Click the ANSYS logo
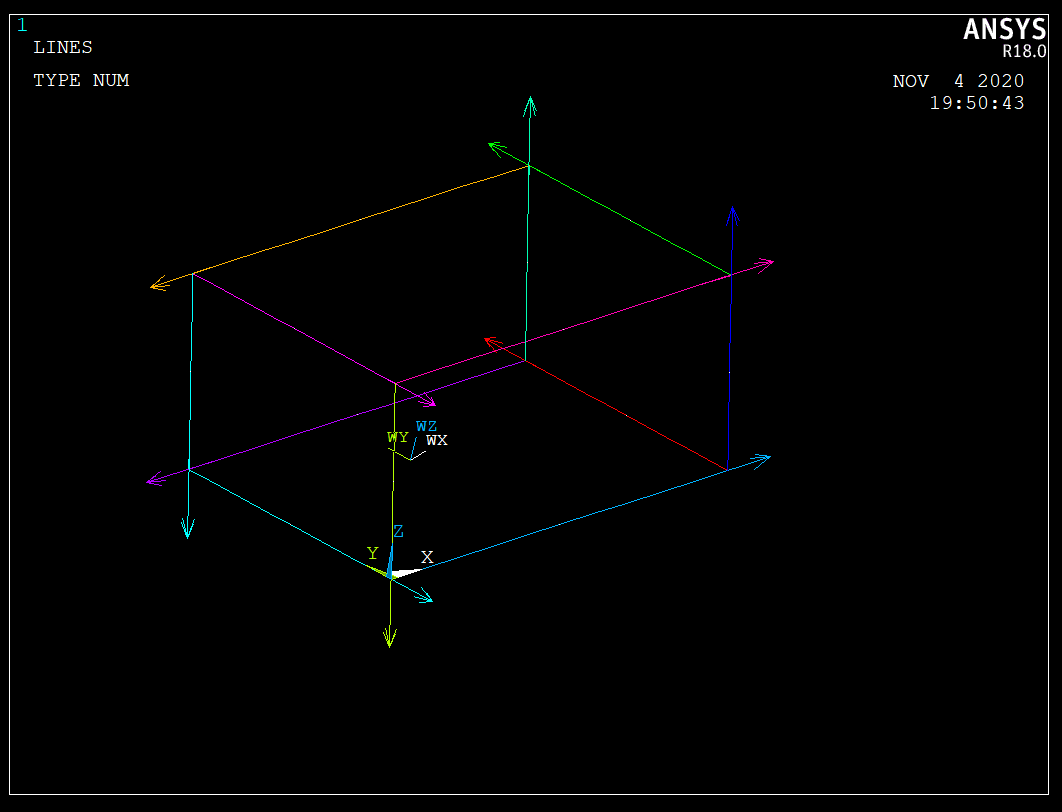This screenshot has width=1062, height=812. pos(1003,30)
